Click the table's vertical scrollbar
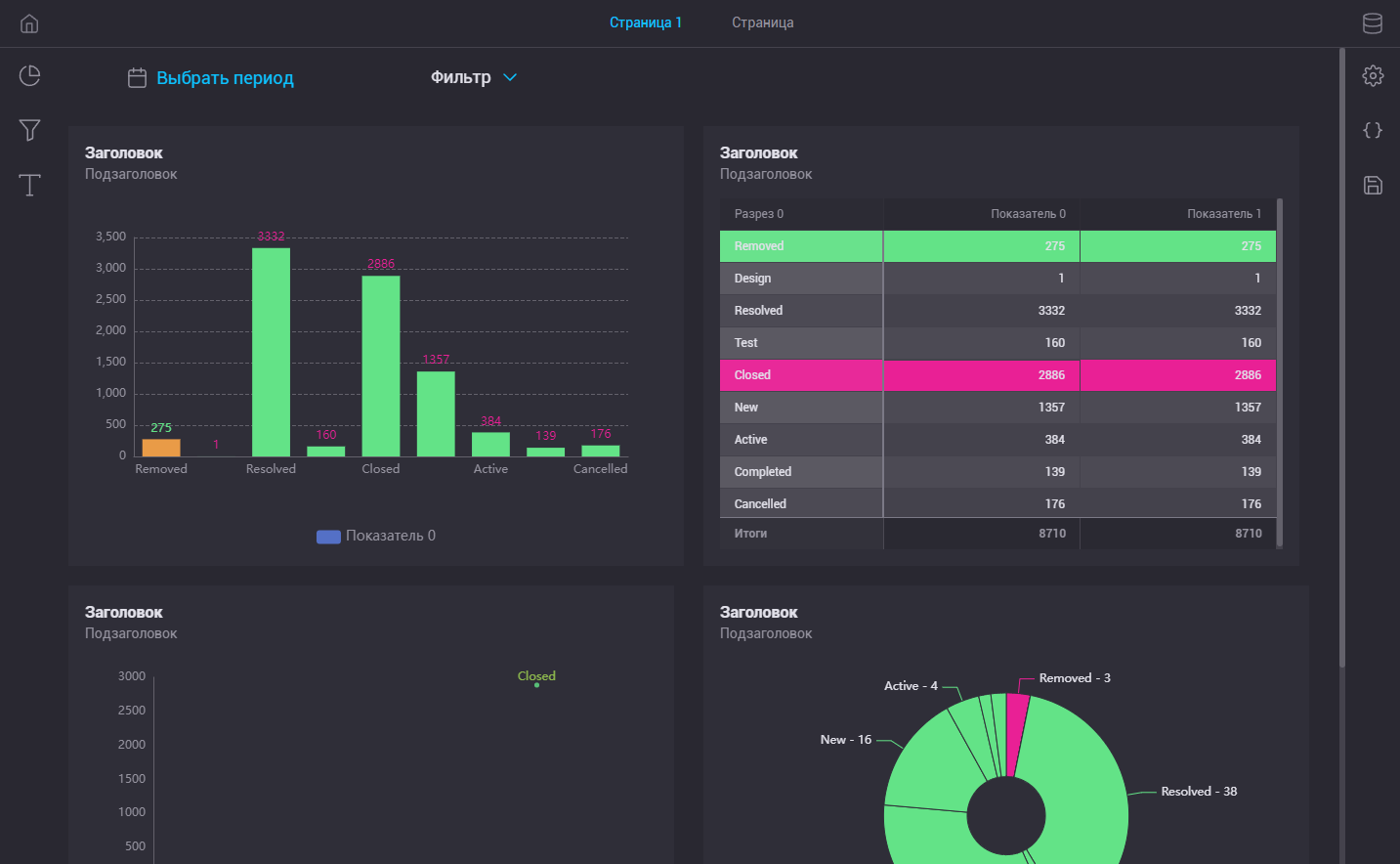Image resolution: width=1400 pixels, height=864 pixels. 1280,372
